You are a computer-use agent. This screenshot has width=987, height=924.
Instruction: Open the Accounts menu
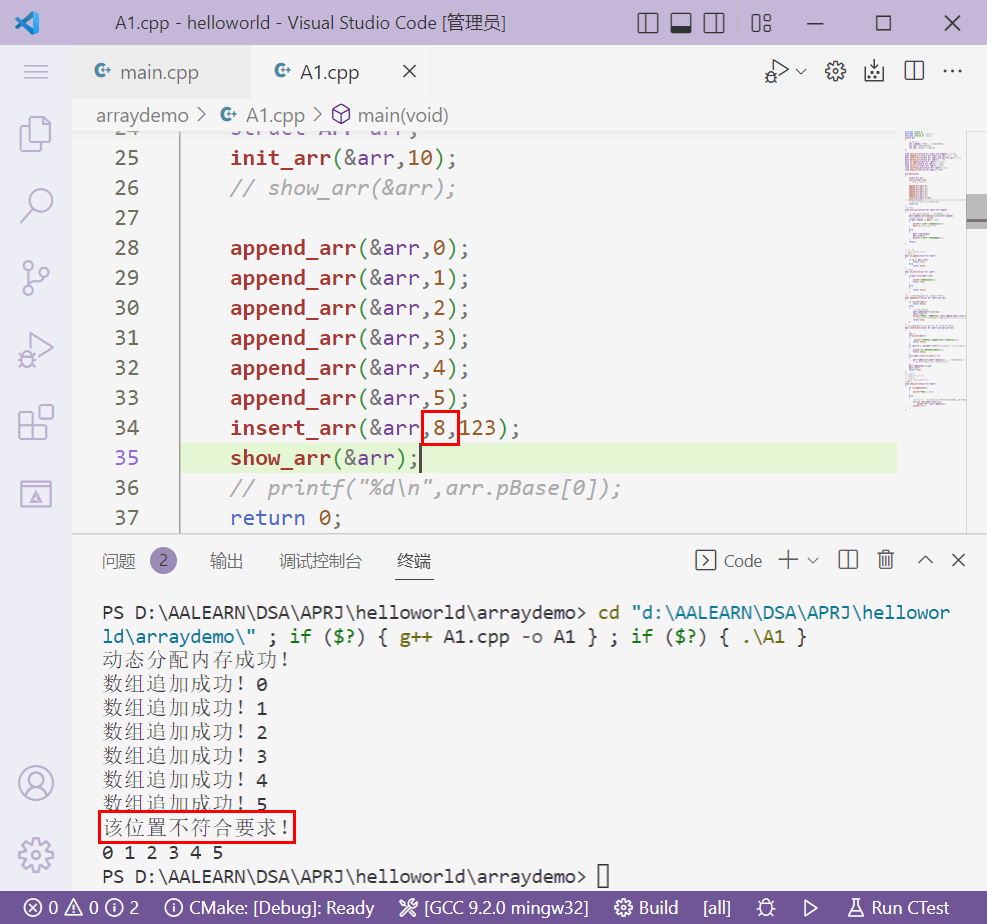click(x=36, y=782)
